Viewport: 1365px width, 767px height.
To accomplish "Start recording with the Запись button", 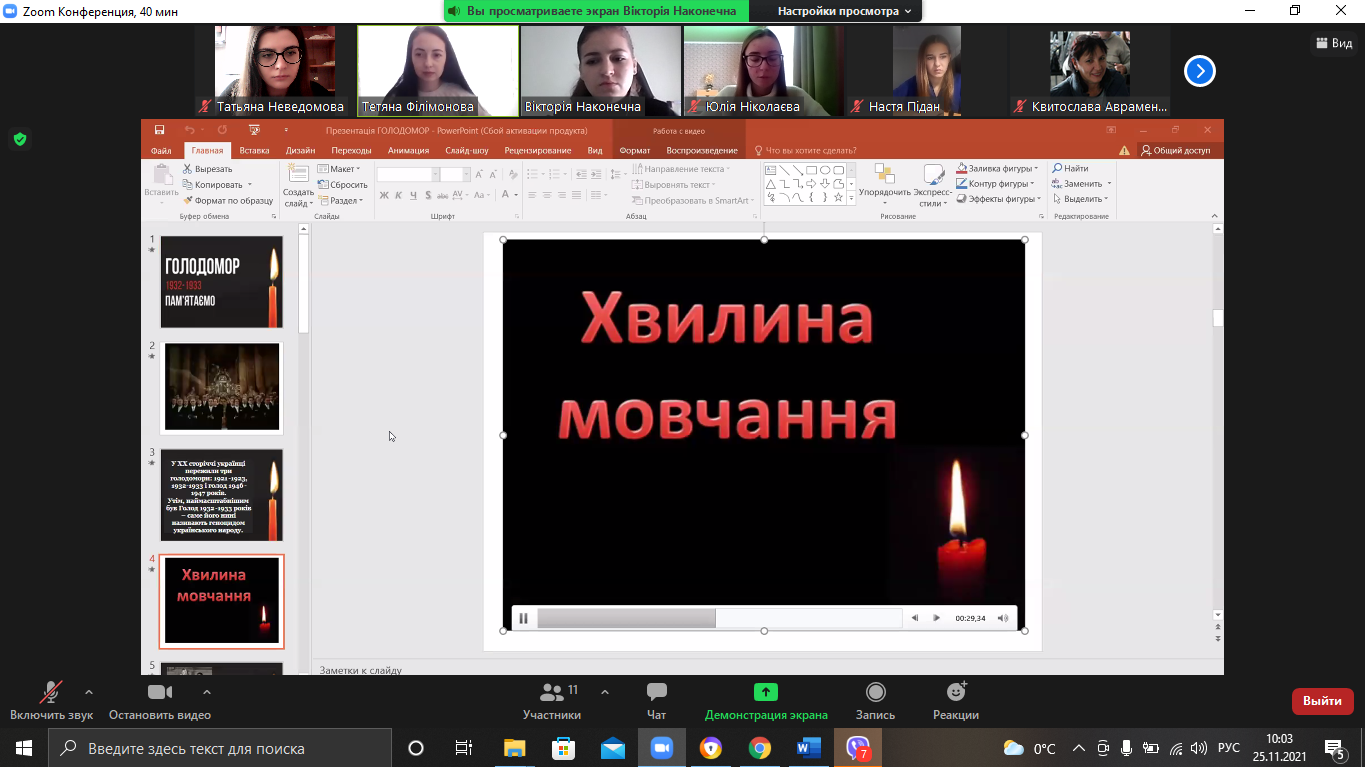I will tap(875, 699).
